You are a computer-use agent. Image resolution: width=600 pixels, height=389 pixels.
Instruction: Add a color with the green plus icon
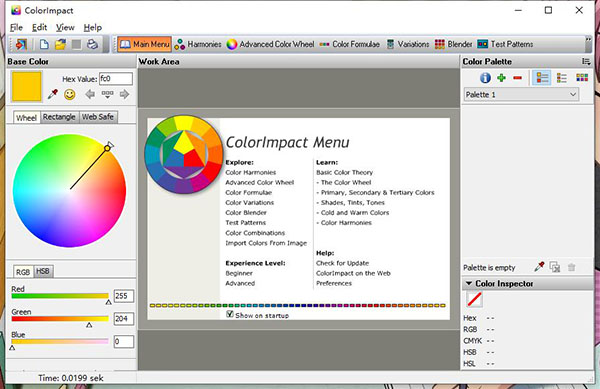tap(501, 78)
